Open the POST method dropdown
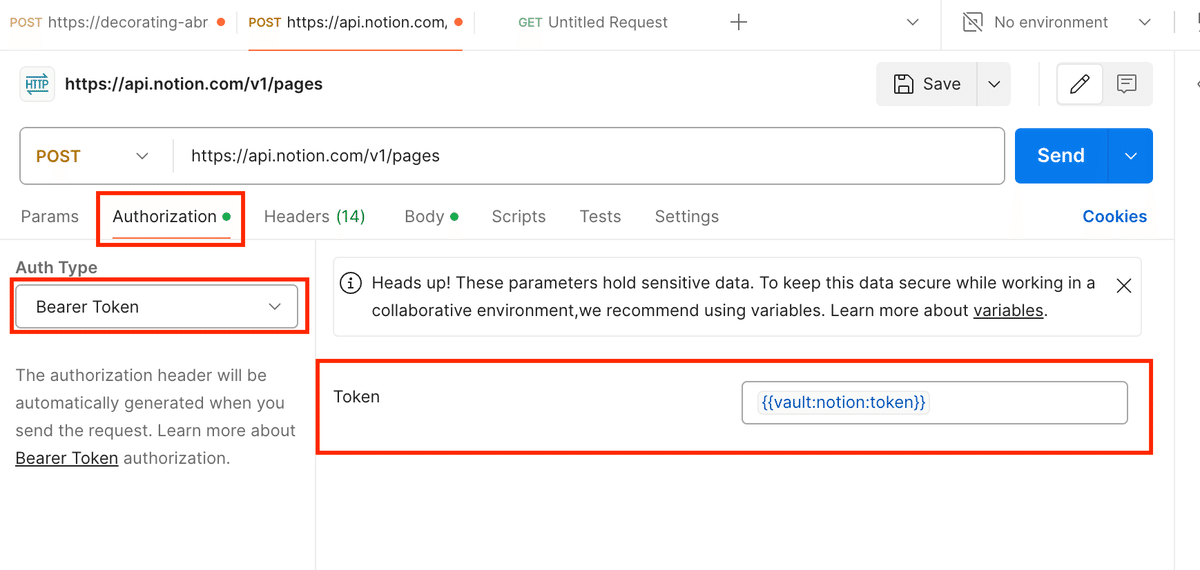Screen dimensions: 1200x570 pyautogui.click(x=92, y=156)
